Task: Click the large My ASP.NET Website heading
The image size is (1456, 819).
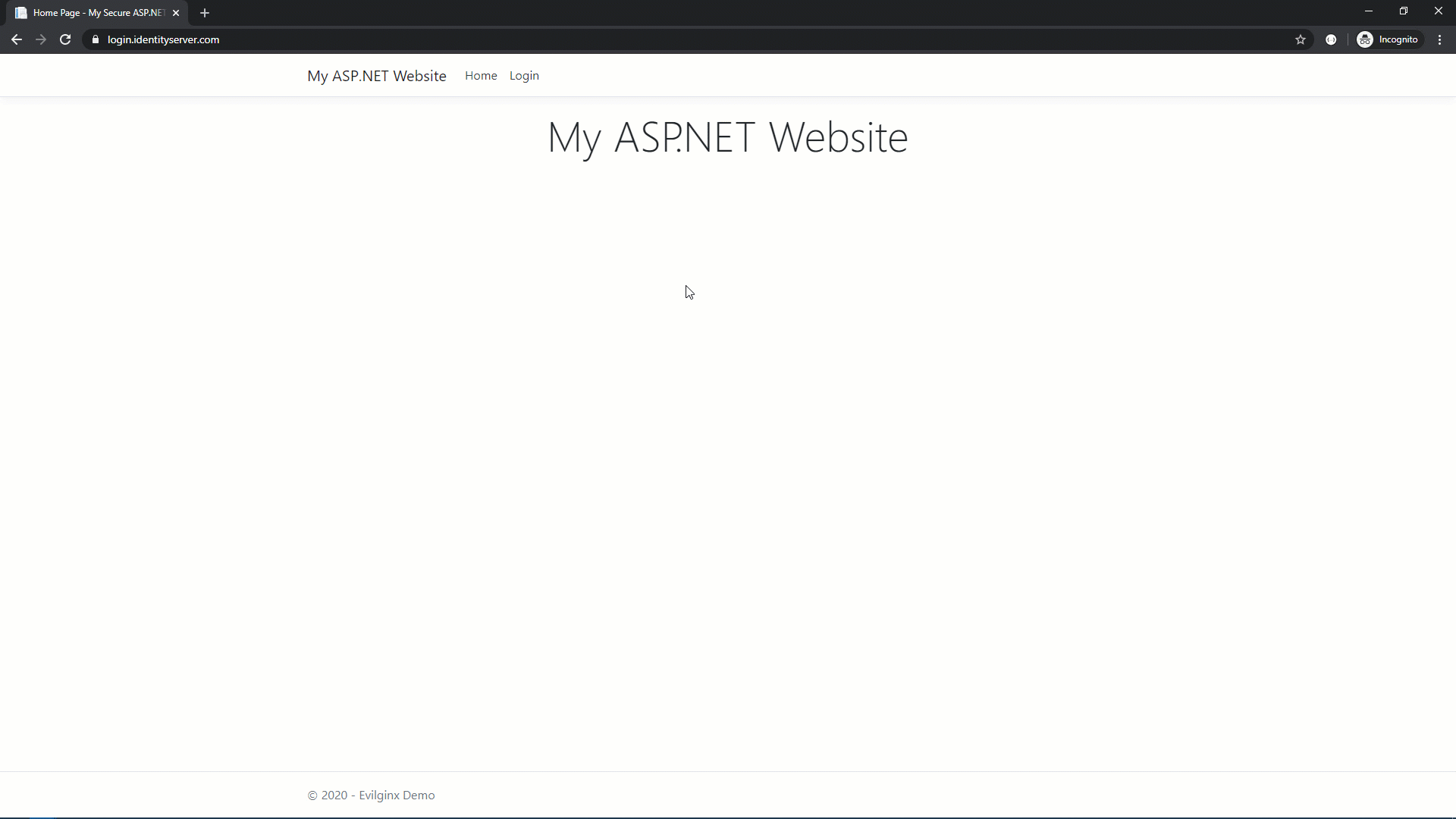Action: (x=728, y=138)
